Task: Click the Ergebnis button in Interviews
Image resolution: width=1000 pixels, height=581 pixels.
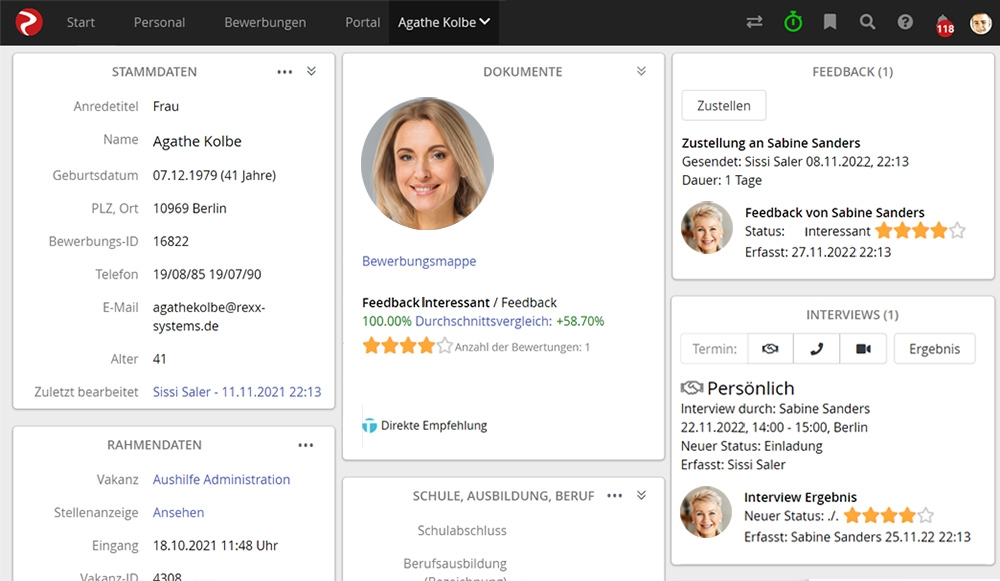Action: pos(934,349)
